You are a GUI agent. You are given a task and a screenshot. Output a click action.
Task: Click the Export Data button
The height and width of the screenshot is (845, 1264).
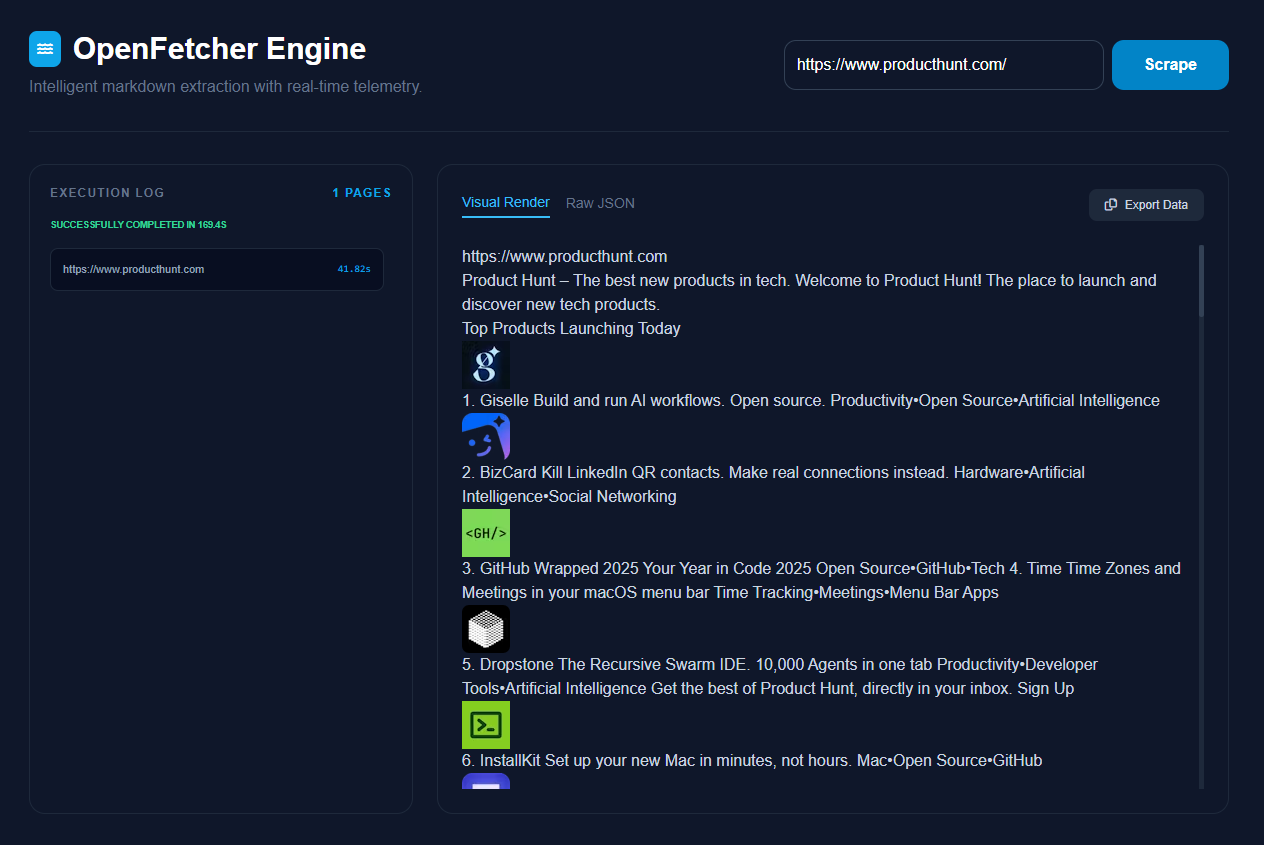tap(1146, 205)
